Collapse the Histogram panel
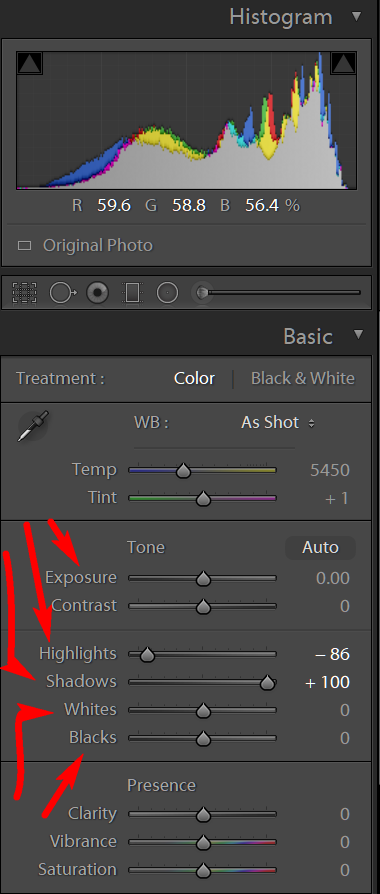 pyautogui.click(x=357, y=16)
